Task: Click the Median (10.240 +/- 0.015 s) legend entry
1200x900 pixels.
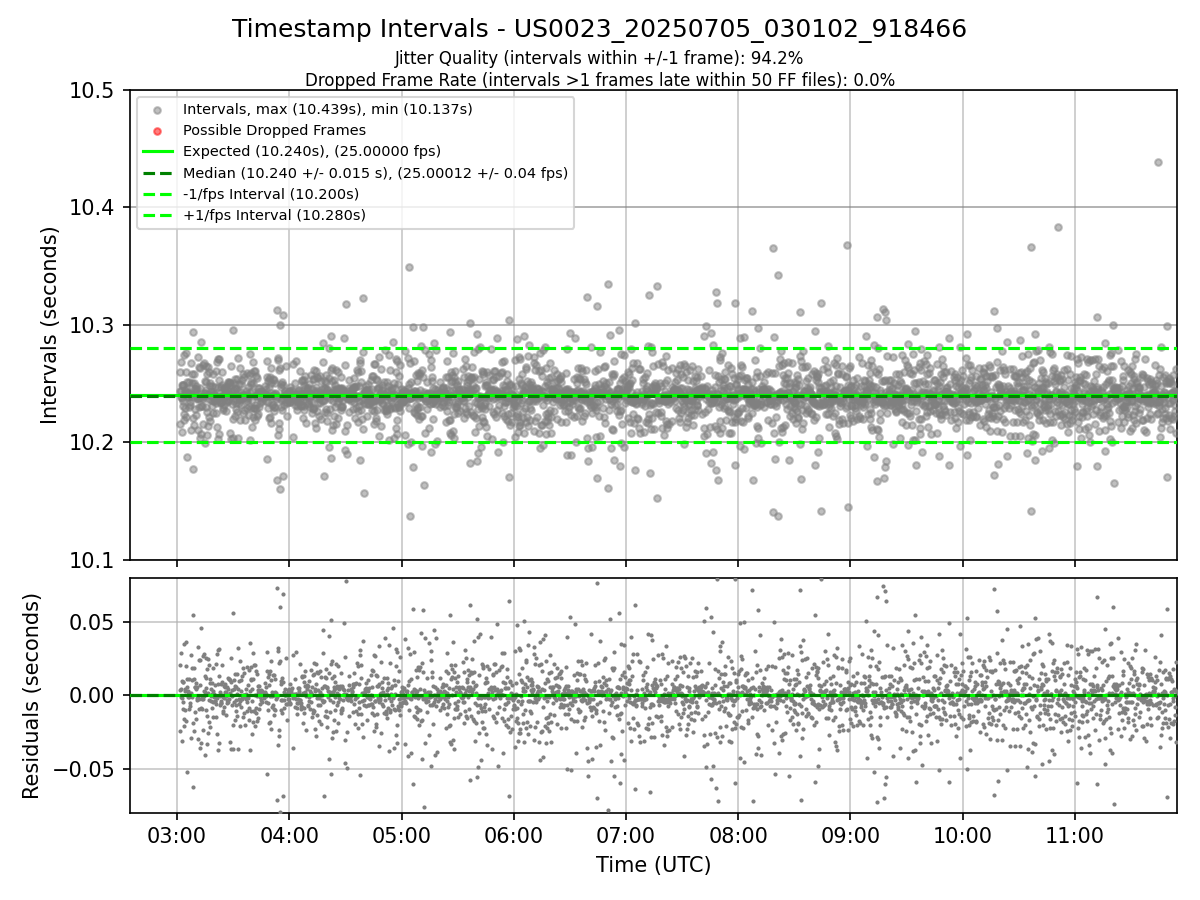Action: click(x=375, y=173)
